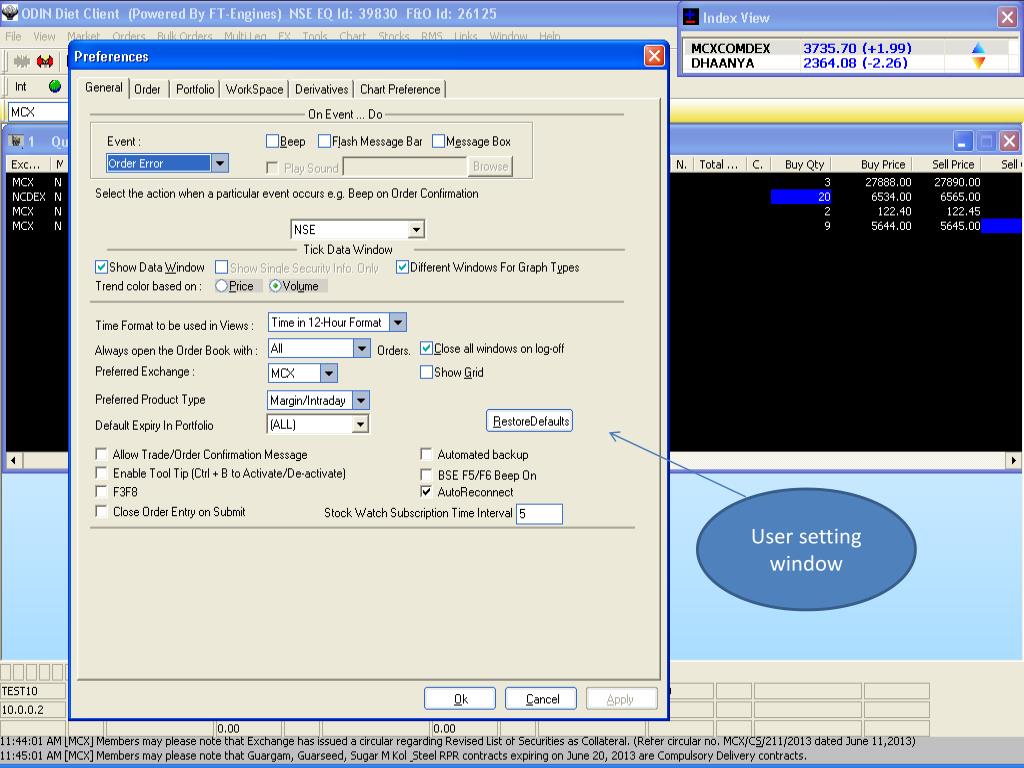The height and width of the screenshot is (768, 1024).
Task: Click the gray winged toolbar icon
Action: 22,61
